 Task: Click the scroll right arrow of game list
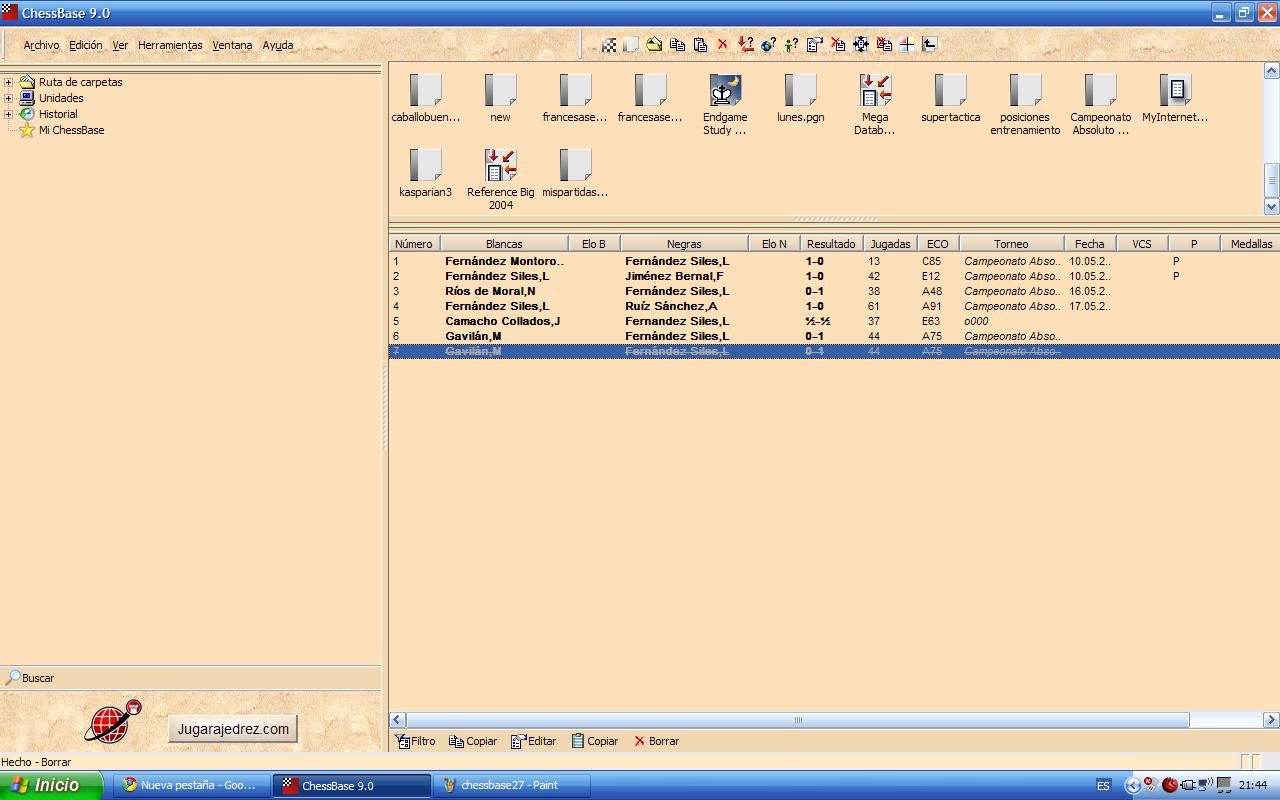[x=1271, y=720]
